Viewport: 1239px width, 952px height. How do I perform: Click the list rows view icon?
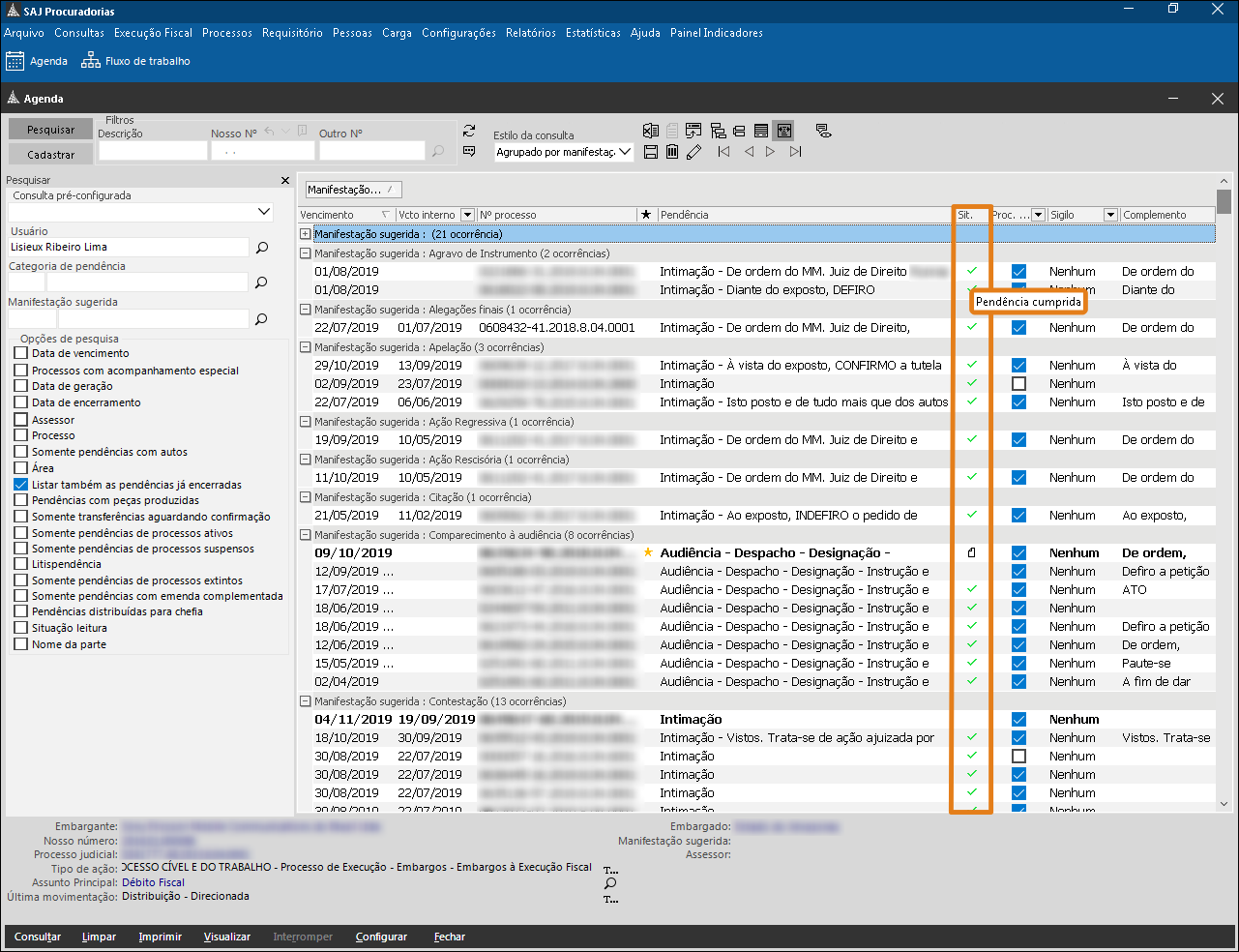(761, 131)
